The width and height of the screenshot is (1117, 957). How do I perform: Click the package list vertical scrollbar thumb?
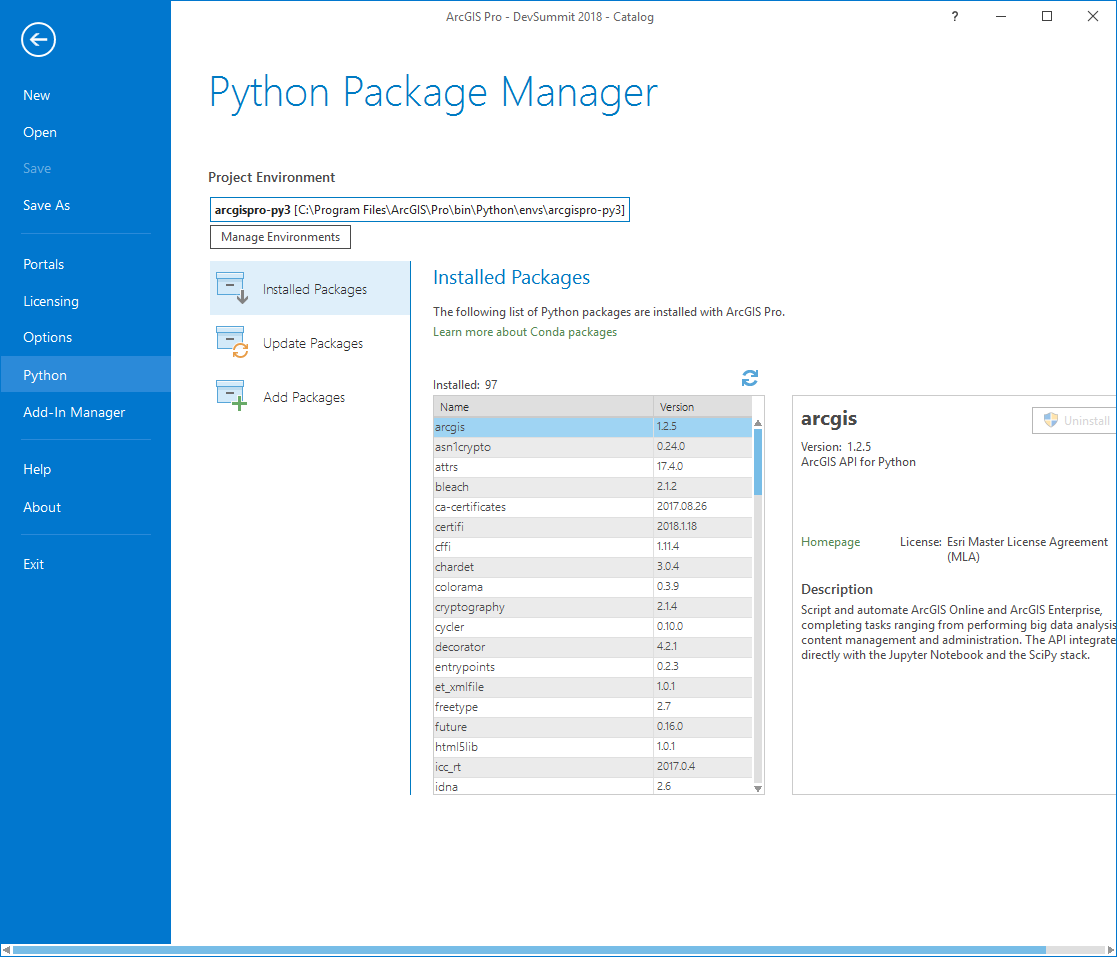point(758,462)
